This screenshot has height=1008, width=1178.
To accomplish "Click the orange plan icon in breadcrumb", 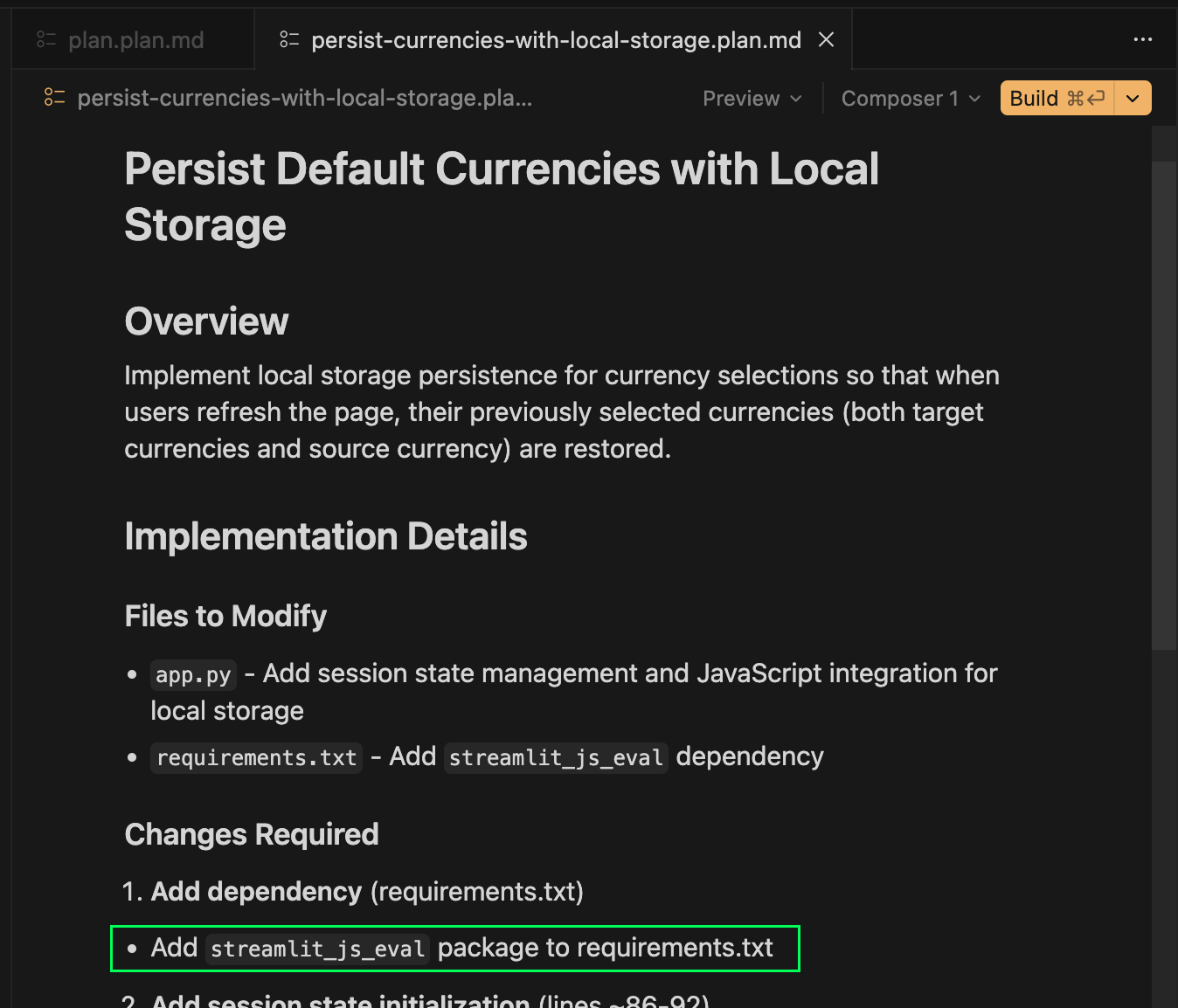I will (x=54, y=98).
